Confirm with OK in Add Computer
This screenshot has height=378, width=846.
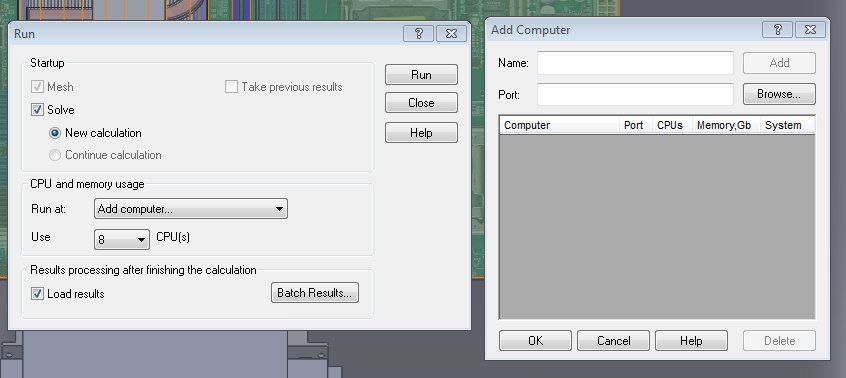[535, 341]
